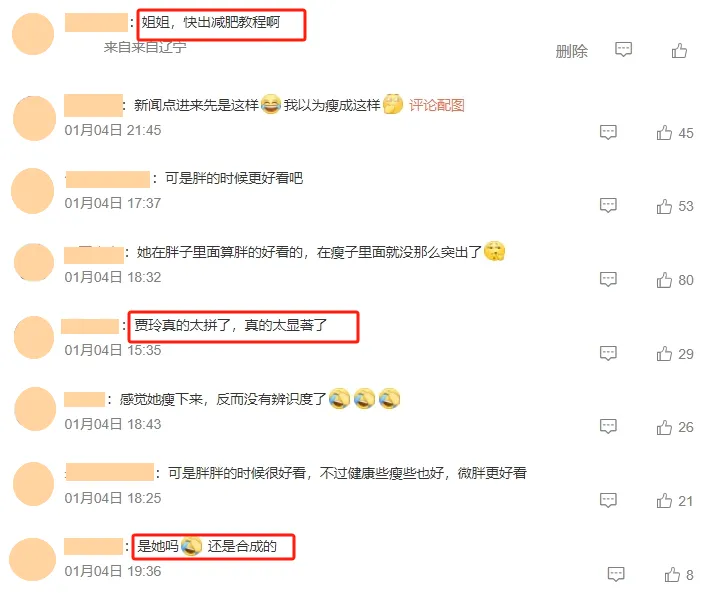Open the avatar of the first commenter

click(33, 34)
